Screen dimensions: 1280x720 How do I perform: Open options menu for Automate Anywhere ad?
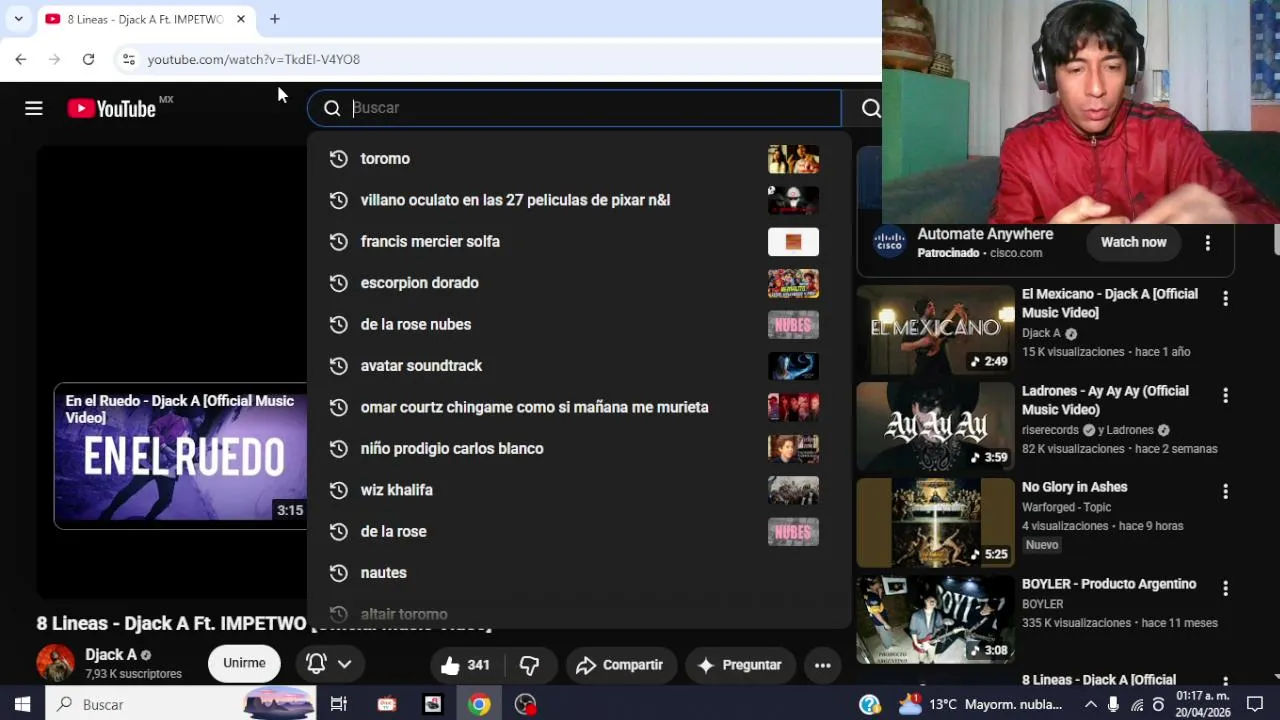[x=1208, y=242]
